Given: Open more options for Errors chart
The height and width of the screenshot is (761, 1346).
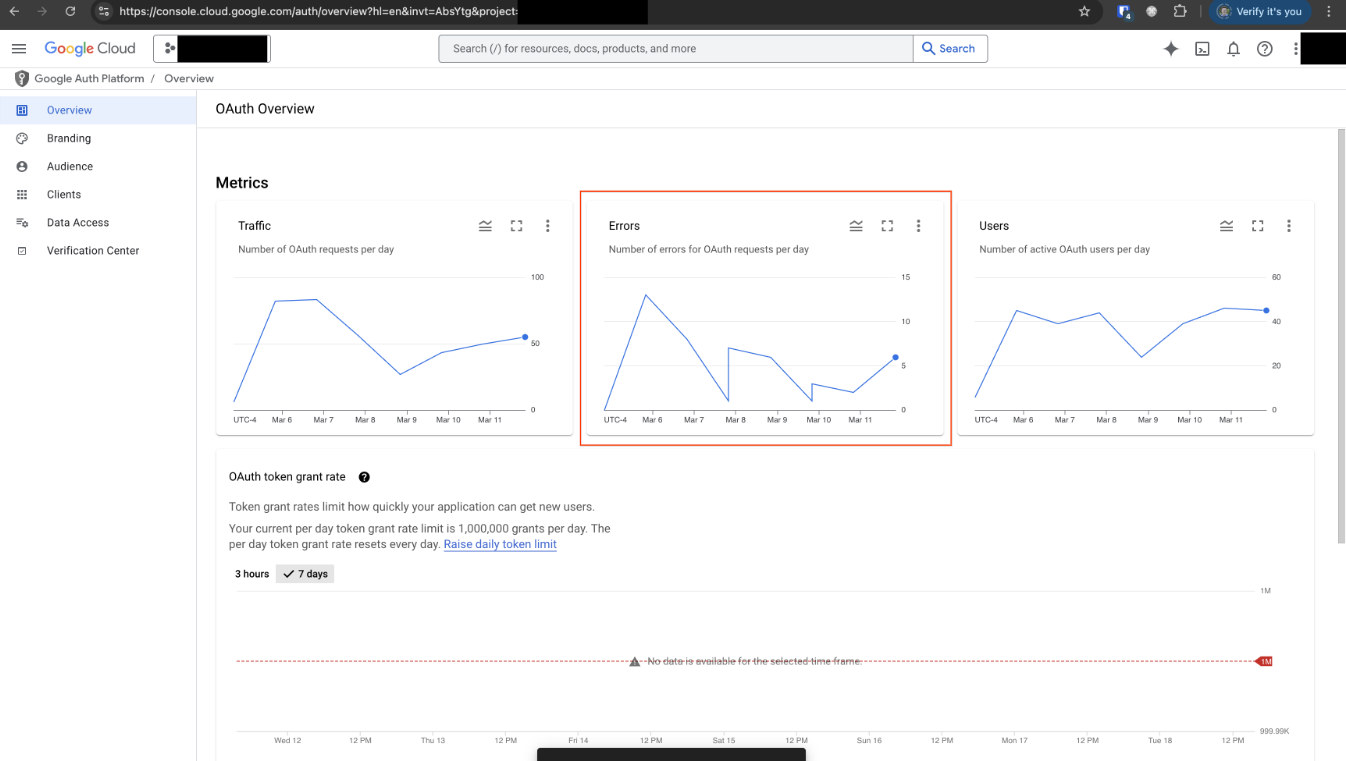Looking at the screenshot, I should pos(918,226).
